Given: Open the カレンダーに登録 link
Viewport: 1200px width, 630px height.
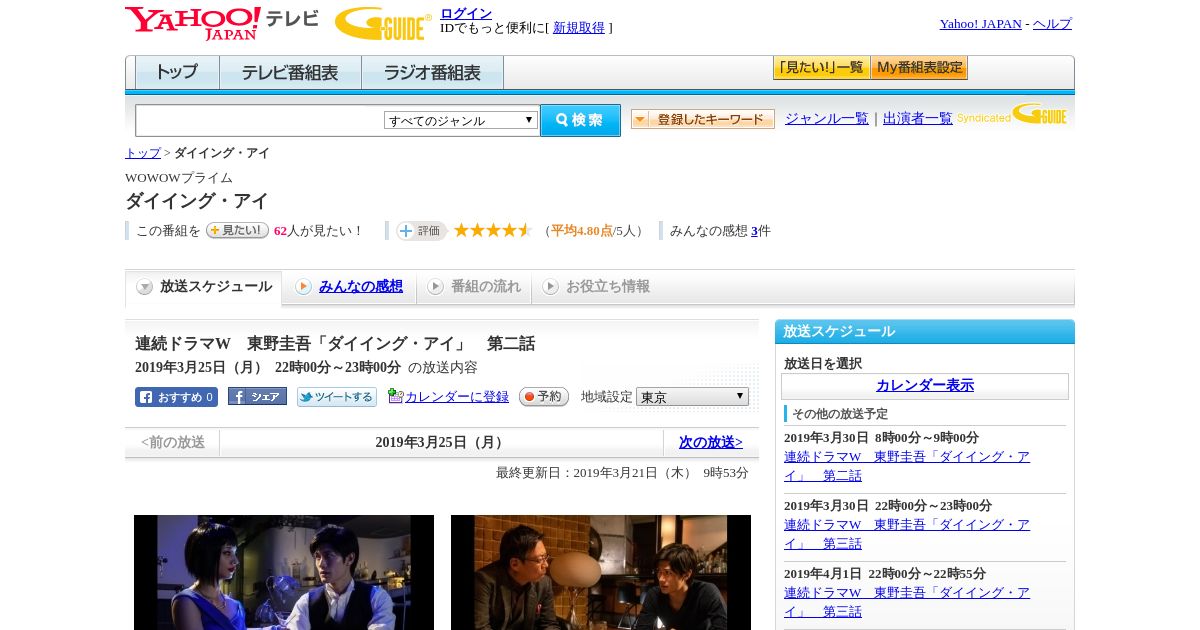Looking at the screenshot, I should (x=457, y=397).
